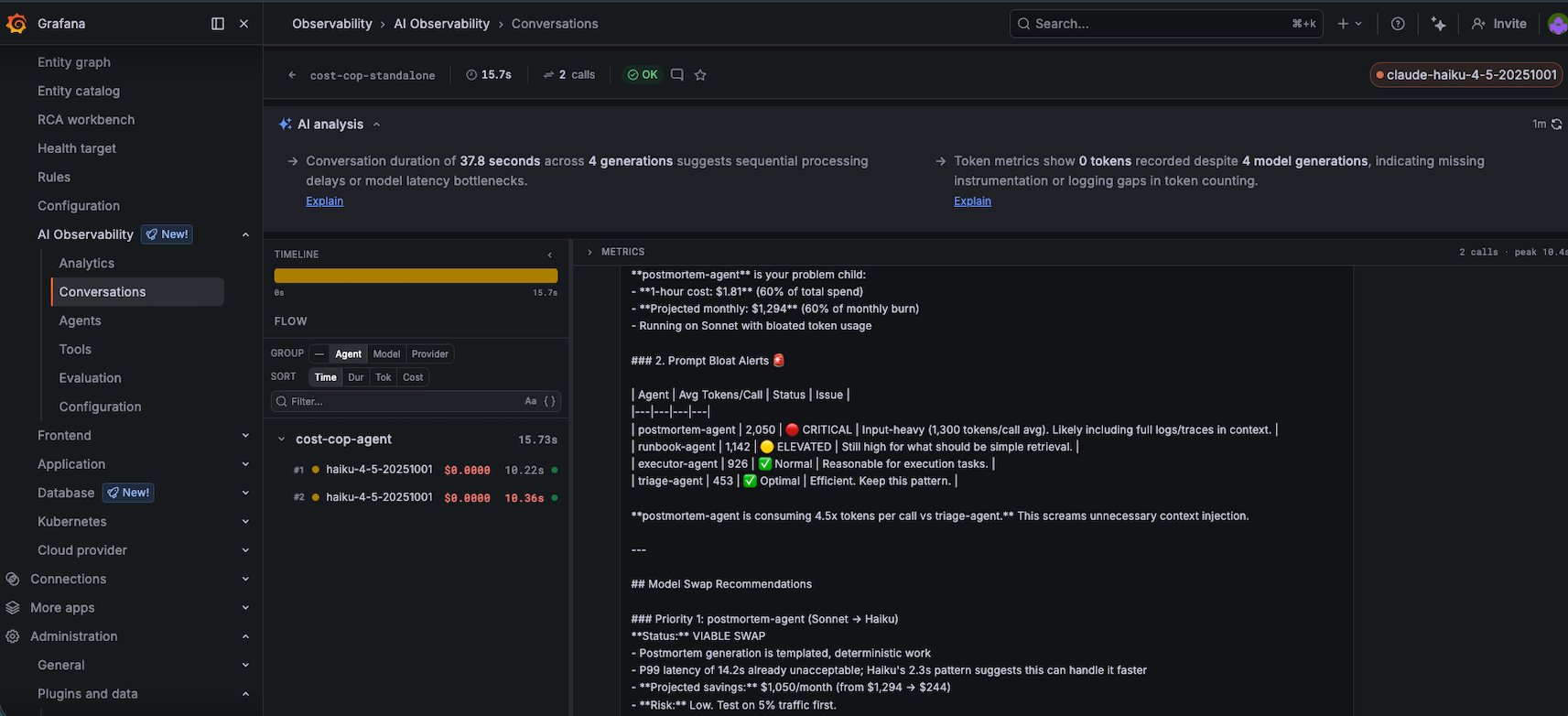Collapse the Timeline panel chevron
1568x716 pixels.
pyautogui.click(x=549, y=255)
